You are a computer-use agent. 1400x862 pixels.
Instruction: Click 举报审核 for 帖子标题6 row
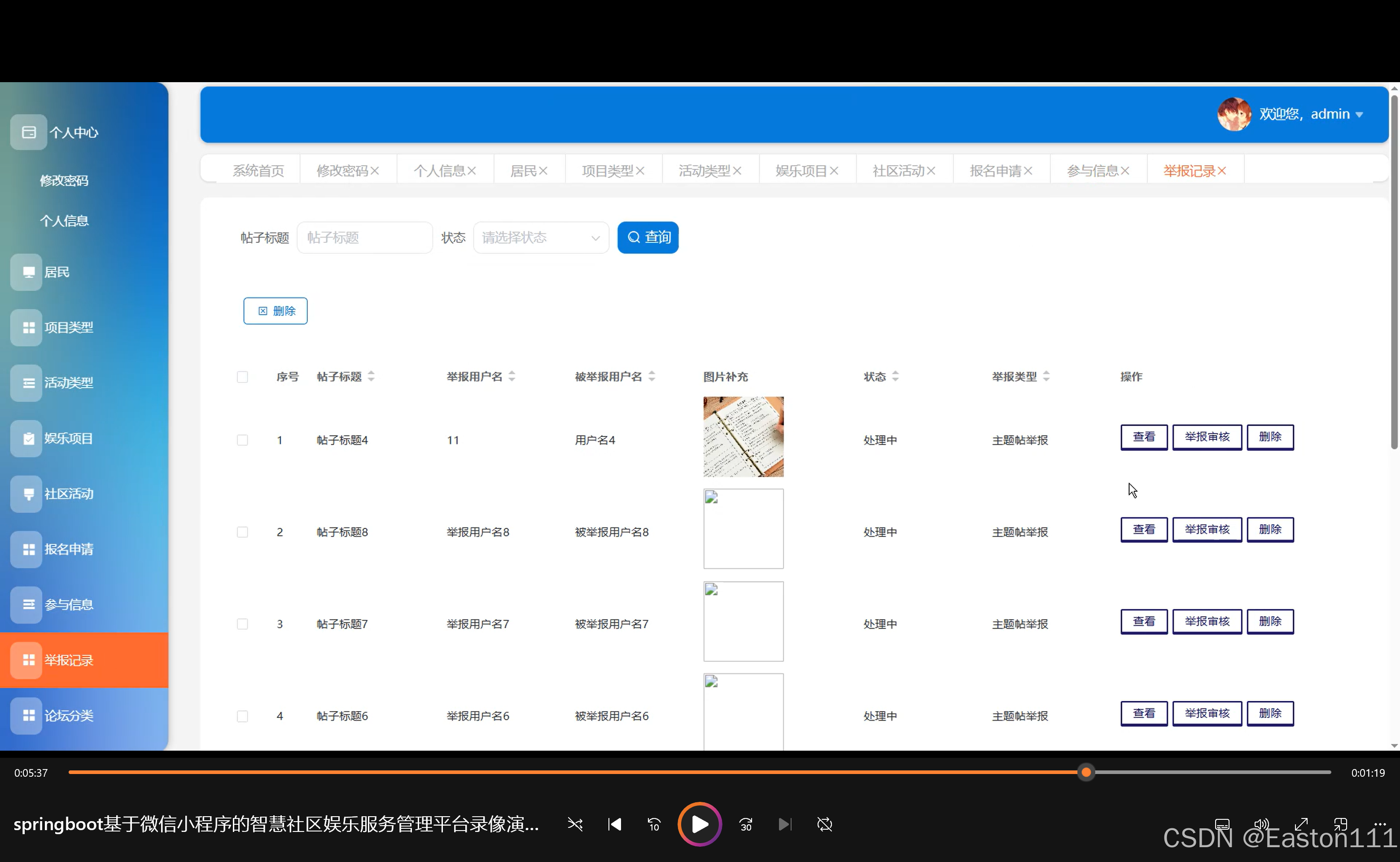[x=1207, y=714]
